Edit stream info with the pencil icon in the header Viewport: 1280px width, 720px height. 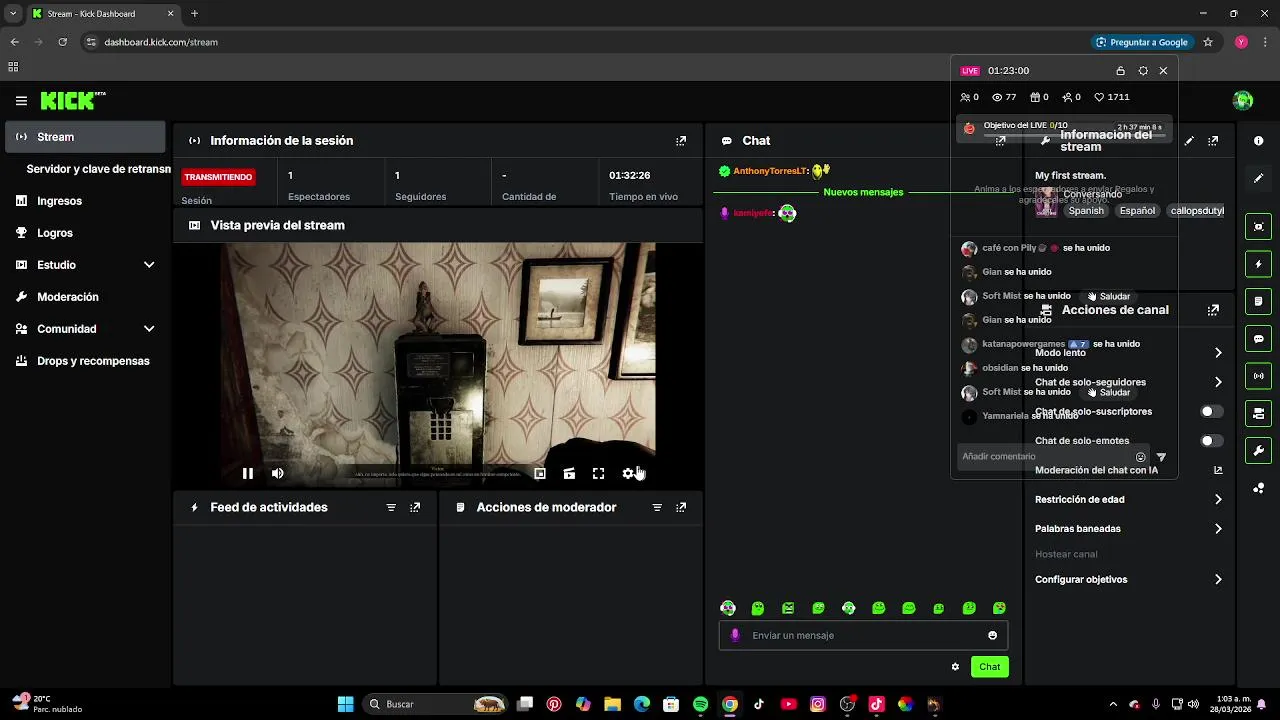pos(1189,141)
